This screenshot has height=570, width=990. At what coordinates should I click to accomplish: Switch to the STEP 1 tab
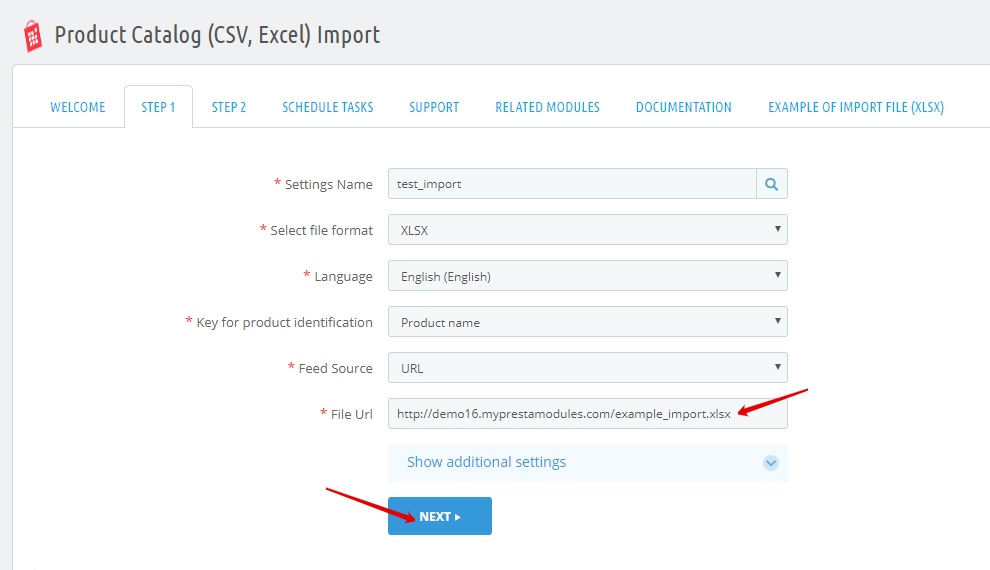158,107
